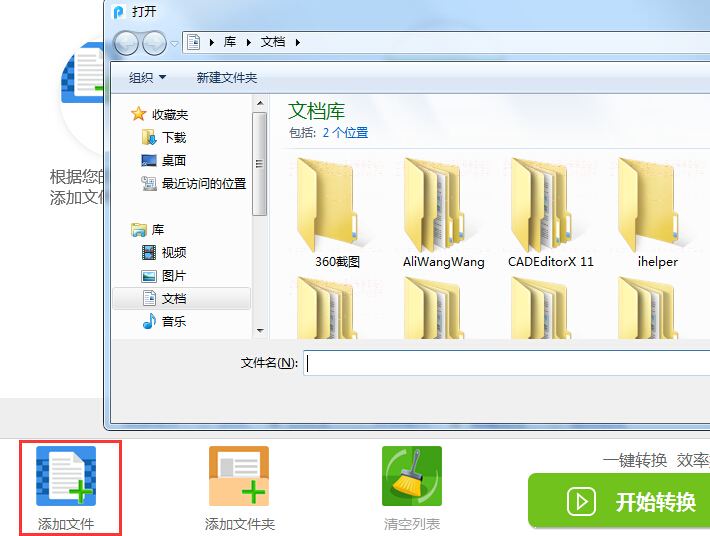
Task: Select the CADEditorX 11 folder
Action: 550,213
